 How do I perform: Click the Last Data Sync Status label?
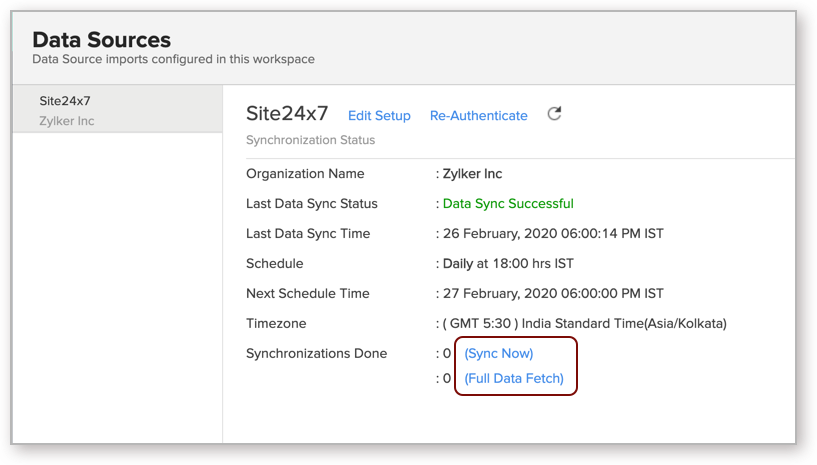(x=312, y=204)
